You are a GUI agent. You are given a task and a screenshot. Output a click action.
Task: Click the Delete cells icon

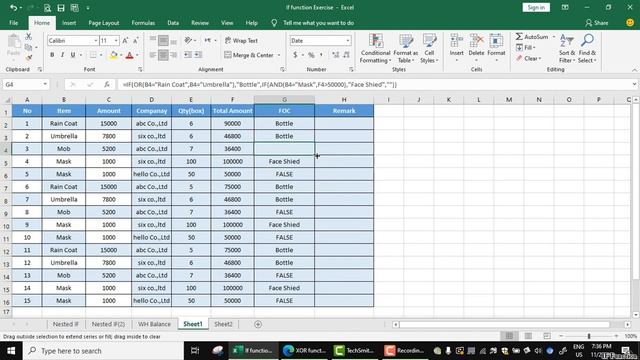tap(476, 41)
